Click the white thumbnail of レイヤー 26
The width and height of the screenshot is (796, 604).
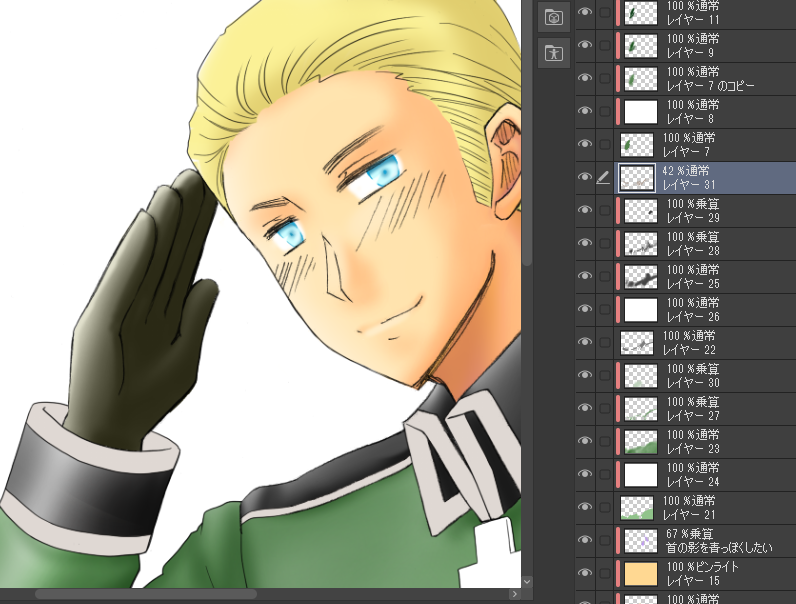(x=641, y=310)
